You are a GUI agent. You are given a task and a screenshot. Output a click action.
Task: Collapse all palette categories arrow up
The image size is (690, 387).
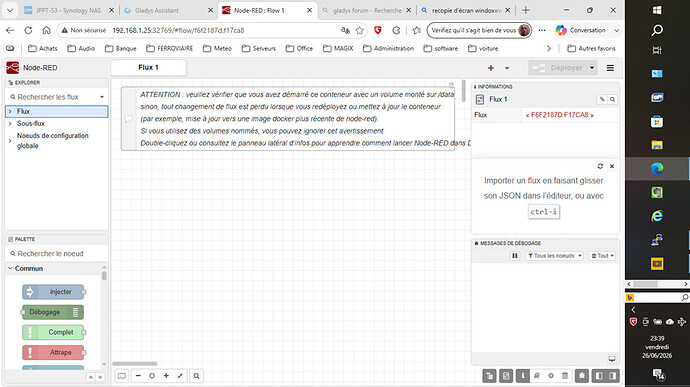point(91,377)
